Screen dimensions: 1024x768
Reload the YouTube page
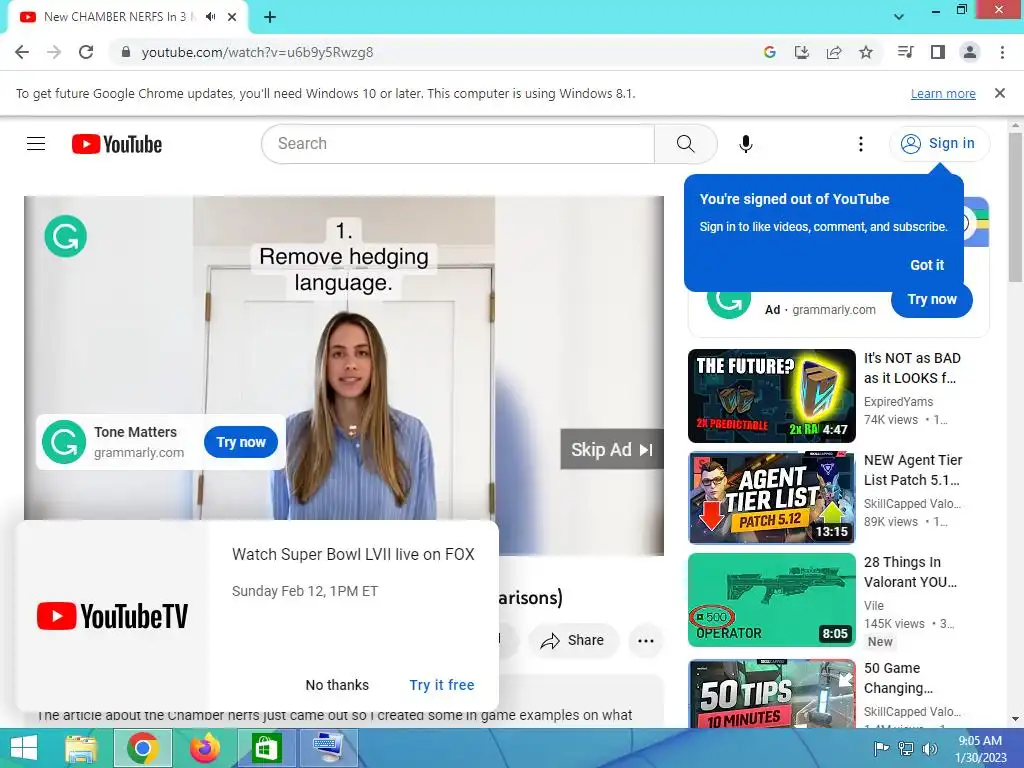[x=86, y=52]
